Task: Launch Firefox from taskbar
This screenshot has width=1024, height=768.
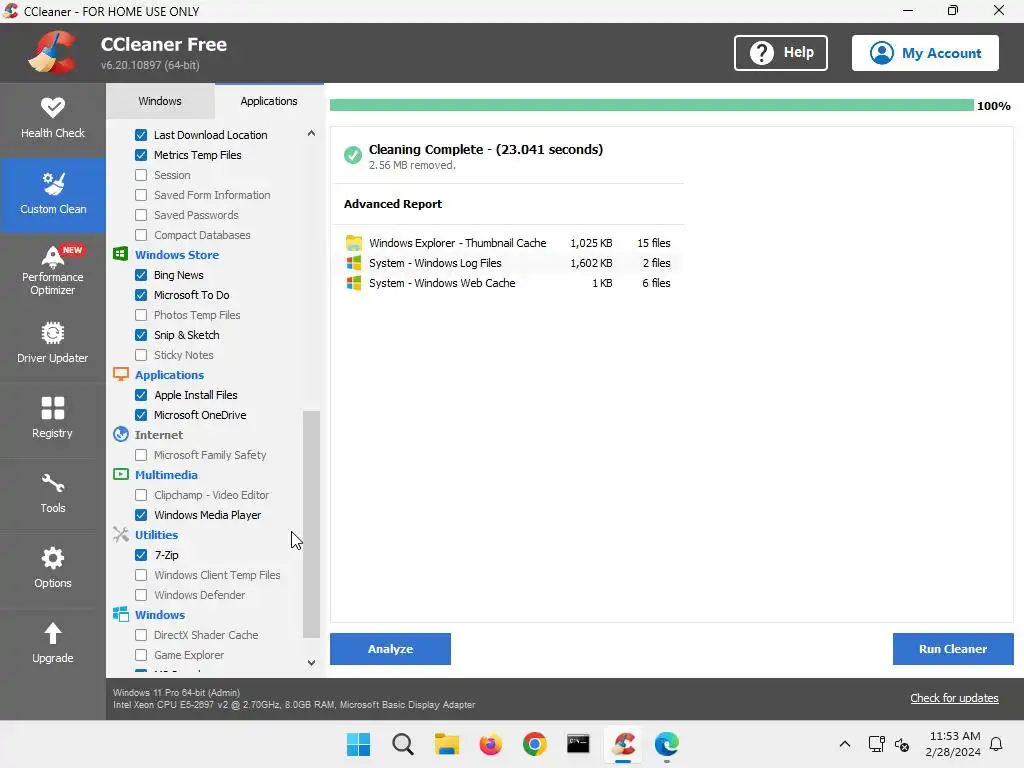Action: (490, 744)
